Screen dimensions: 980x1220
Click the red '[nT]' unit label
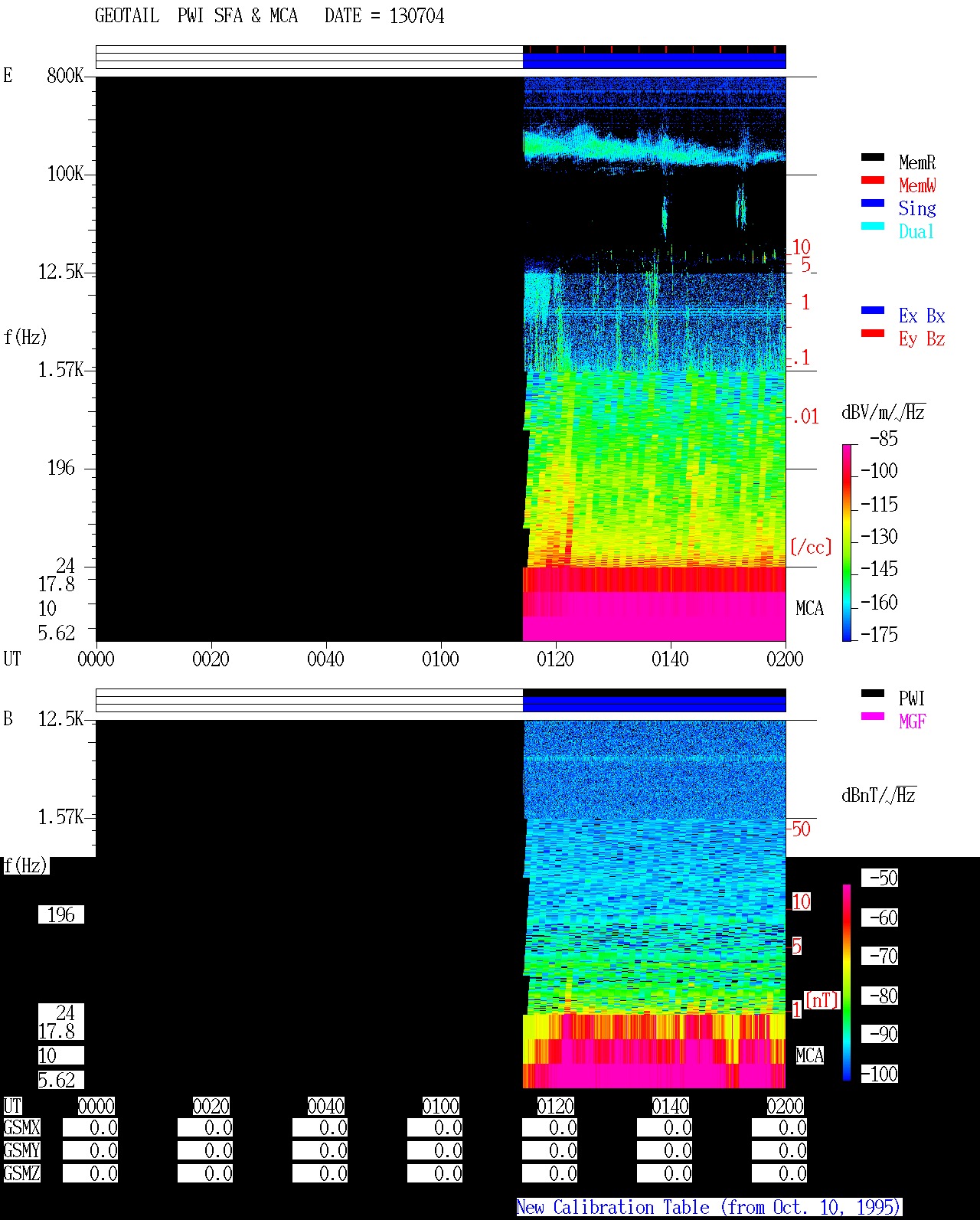click(822, 1000)
